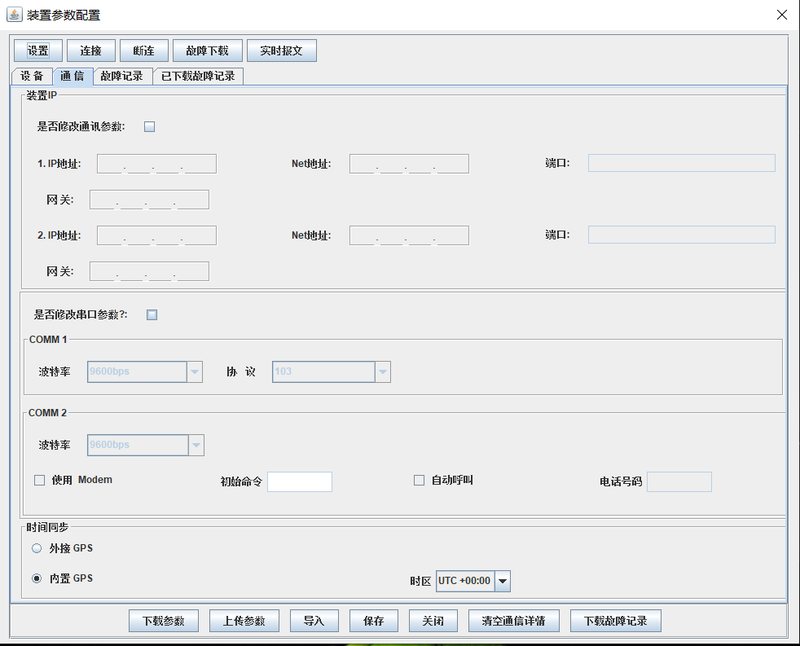The image size is (800, 646).
Task: Click the 设置 button
Action: [38, 51]
